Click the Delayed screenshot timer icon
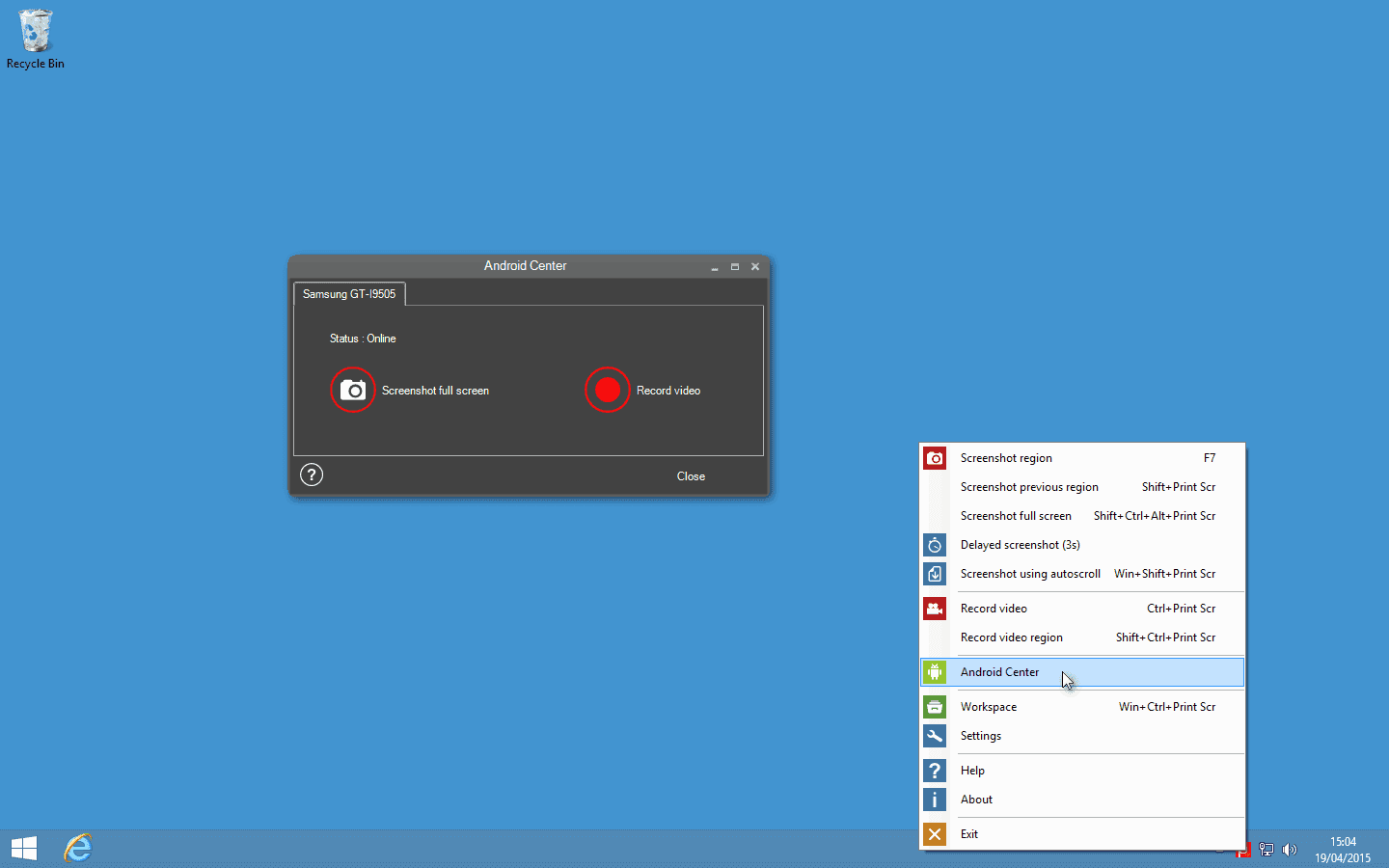The width and height of the screenshot is (1389, 868). coord(935,545)
